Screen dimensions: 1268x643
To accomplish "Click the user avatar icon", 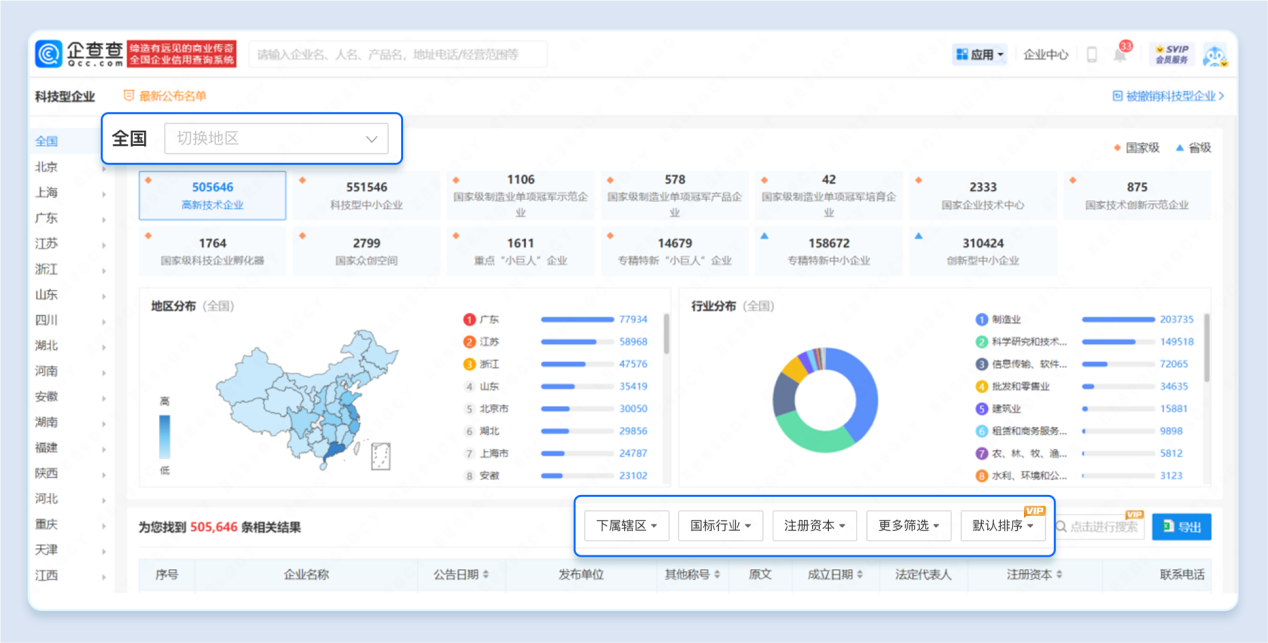I will (1215, 55).
